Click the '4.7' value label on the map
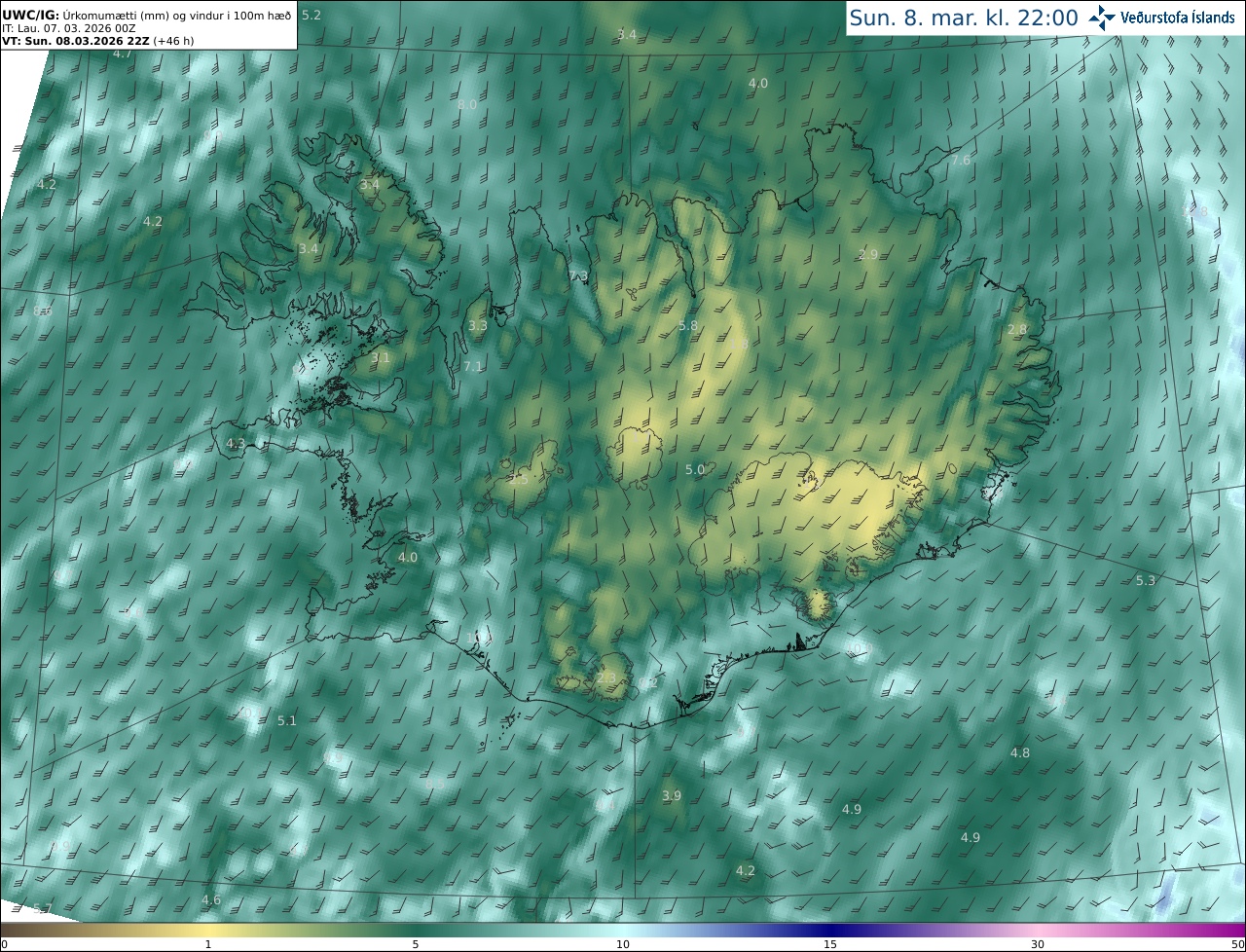This screenshot has width=1246, height=952. [123, 54]
